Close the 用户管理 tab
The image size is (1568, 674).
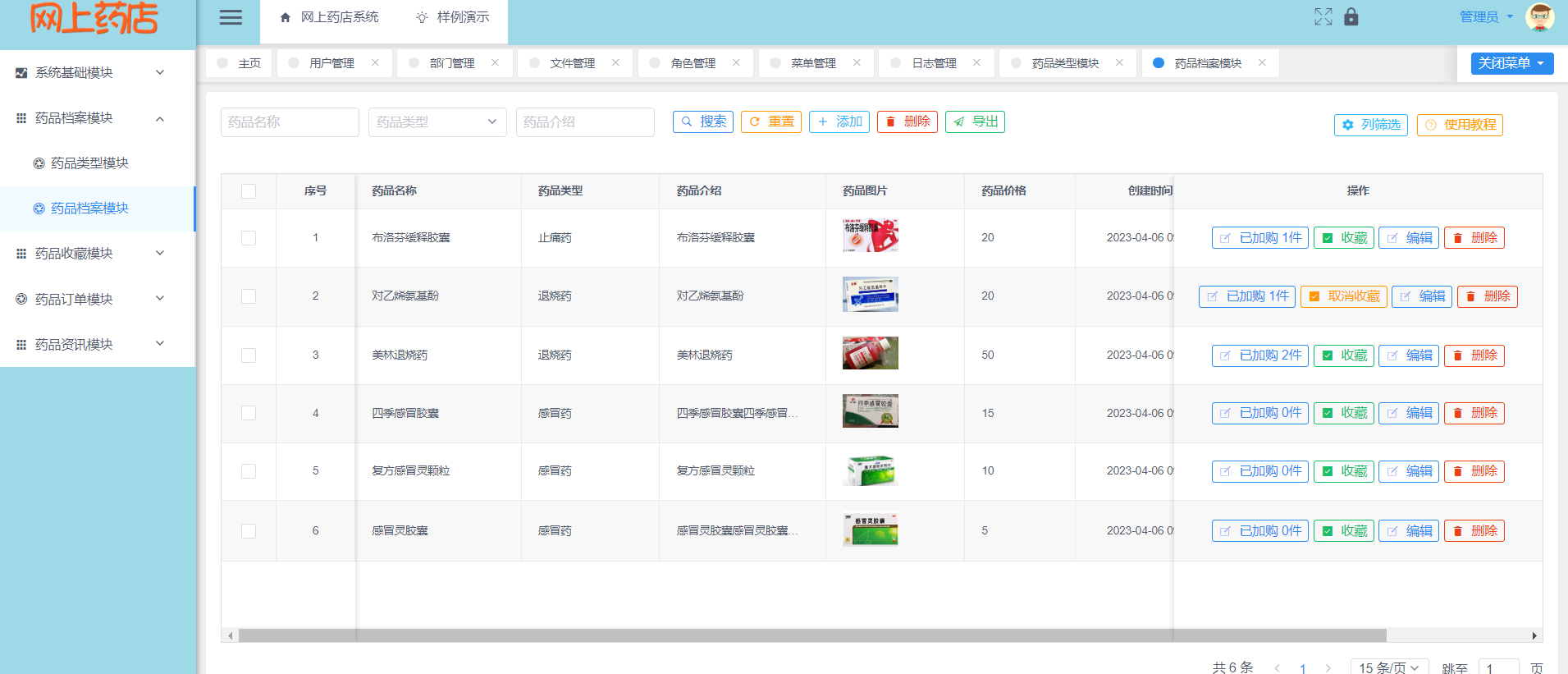375,62
